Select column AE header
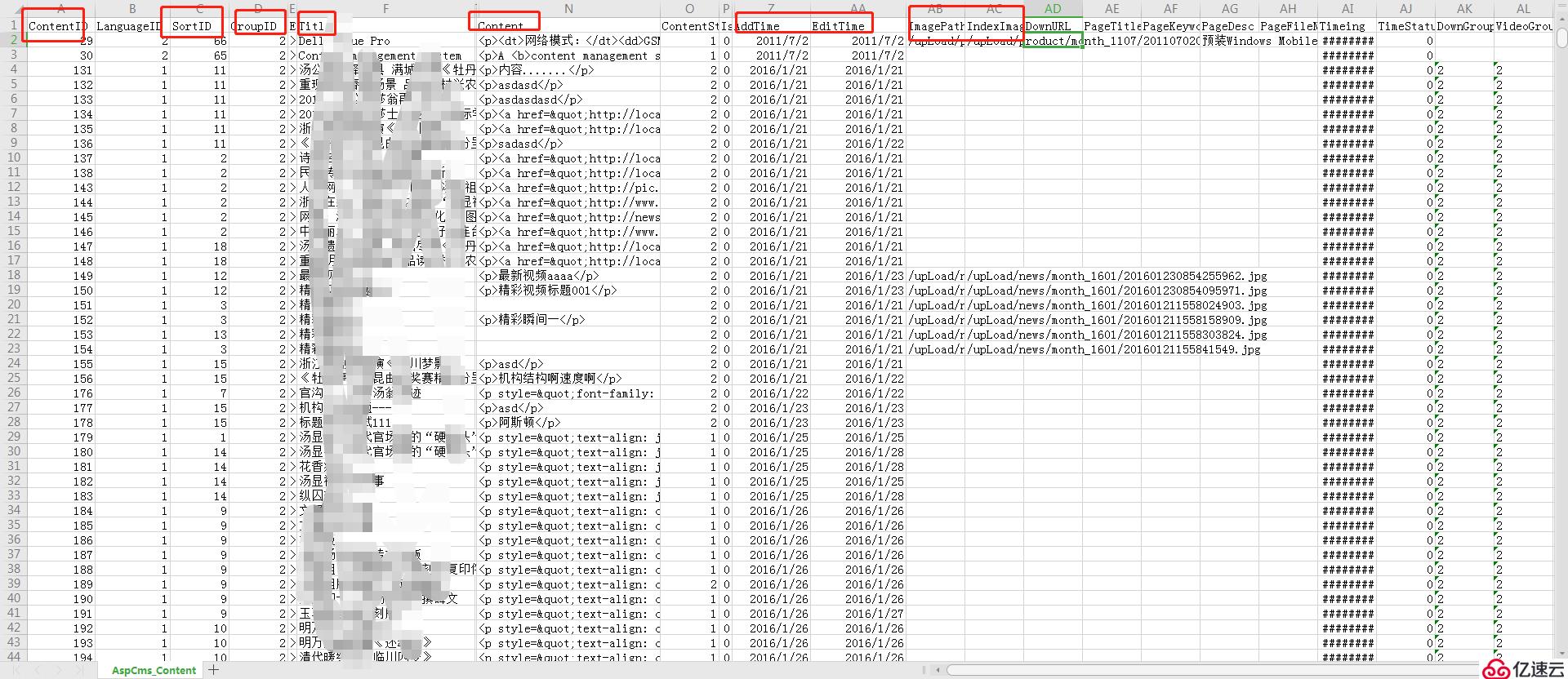This screenshot has height=679, width=1568. pyautogui.click(x=1112, y=9)
